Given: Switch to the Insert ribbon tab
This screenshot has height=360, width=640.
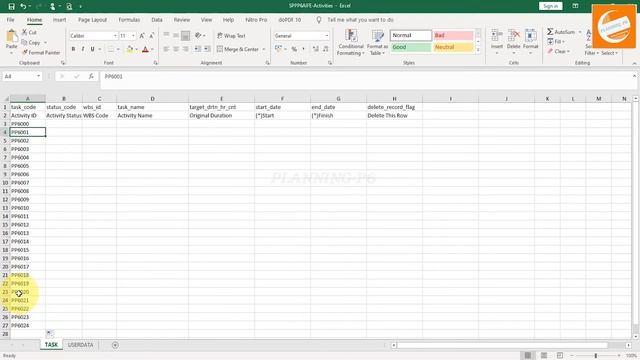Looking at the screenshot, I should coord(59,20).
